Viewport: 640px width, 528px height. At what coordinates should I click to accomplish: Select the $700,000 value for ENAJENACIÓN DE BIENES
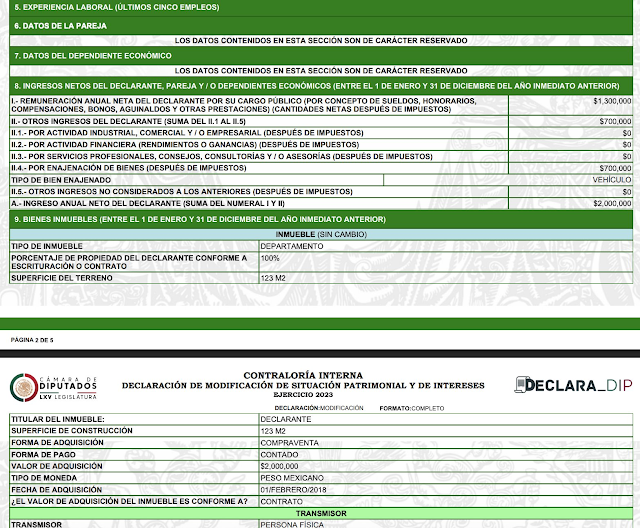pyautogui.click(x=615, y=169)
